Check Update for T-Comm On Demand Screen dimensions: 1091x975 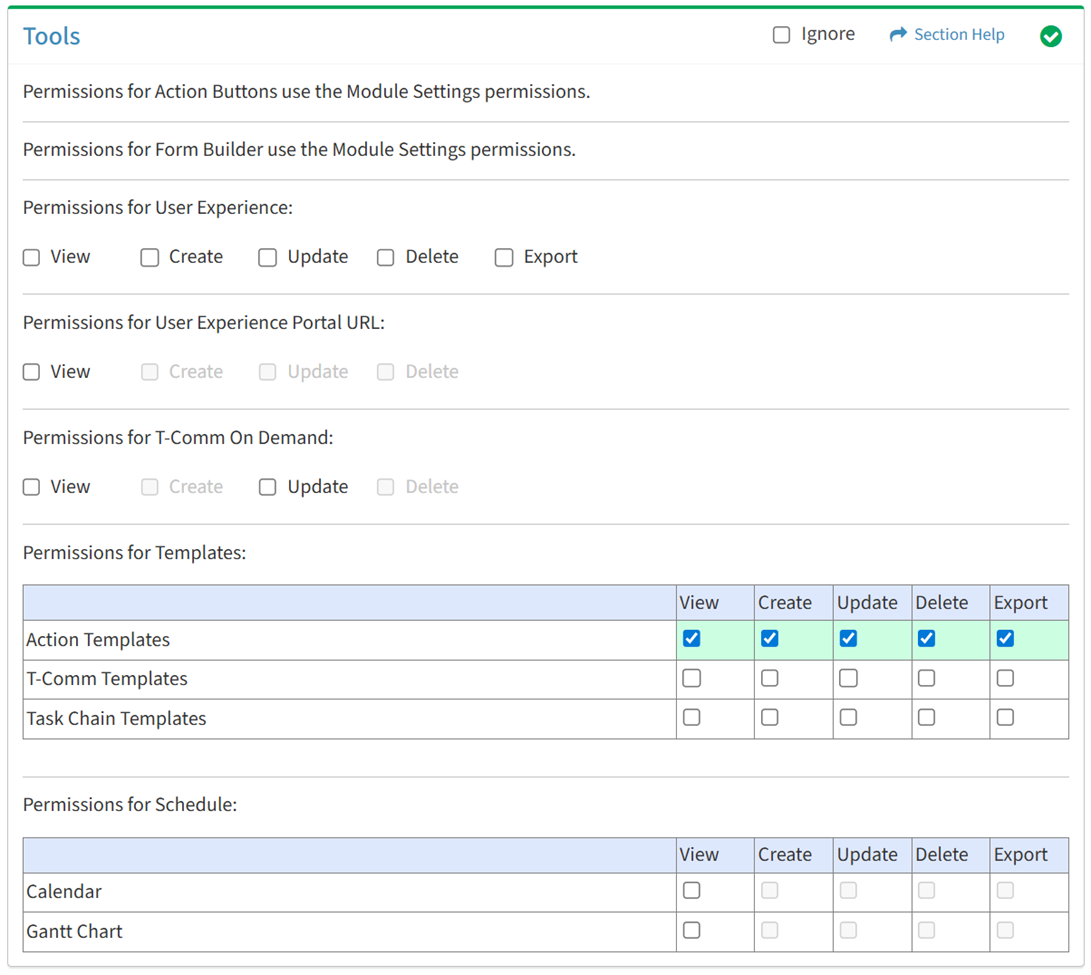point(268,487)
